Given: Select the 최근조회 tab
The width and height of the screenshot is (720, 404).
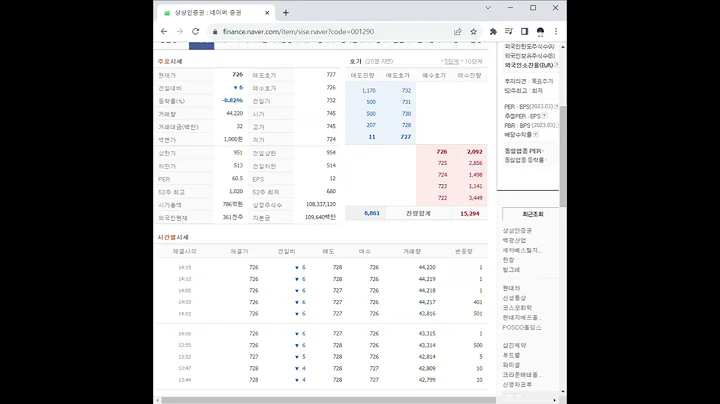Looking at the screenshot, I should [x=532, y=214].
